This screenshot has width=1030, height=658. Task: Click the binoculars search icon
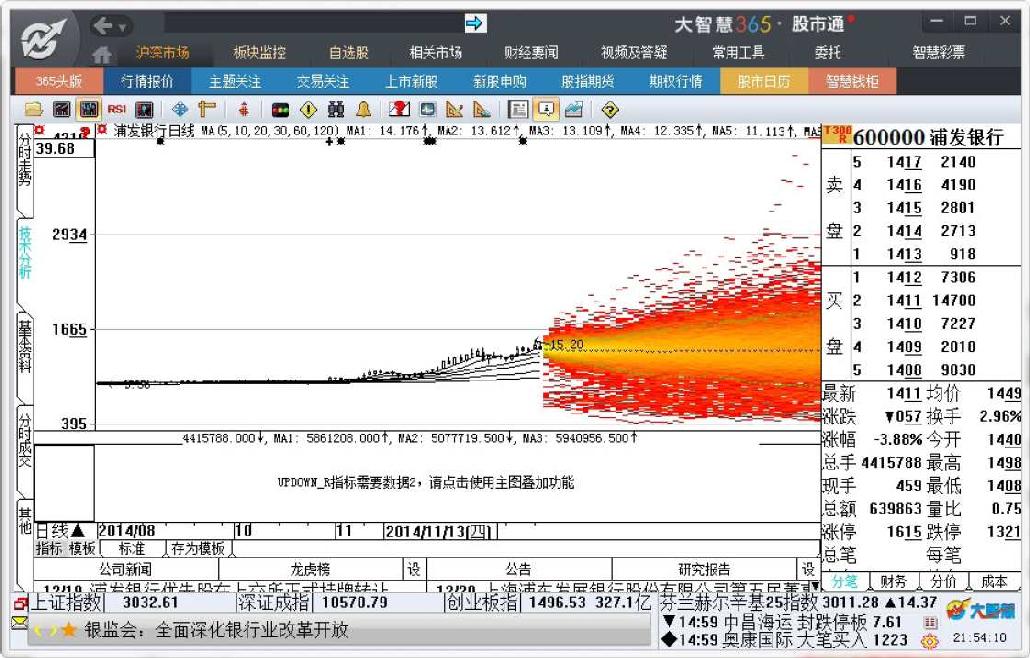pyautogui.click(x=336, y=109)
